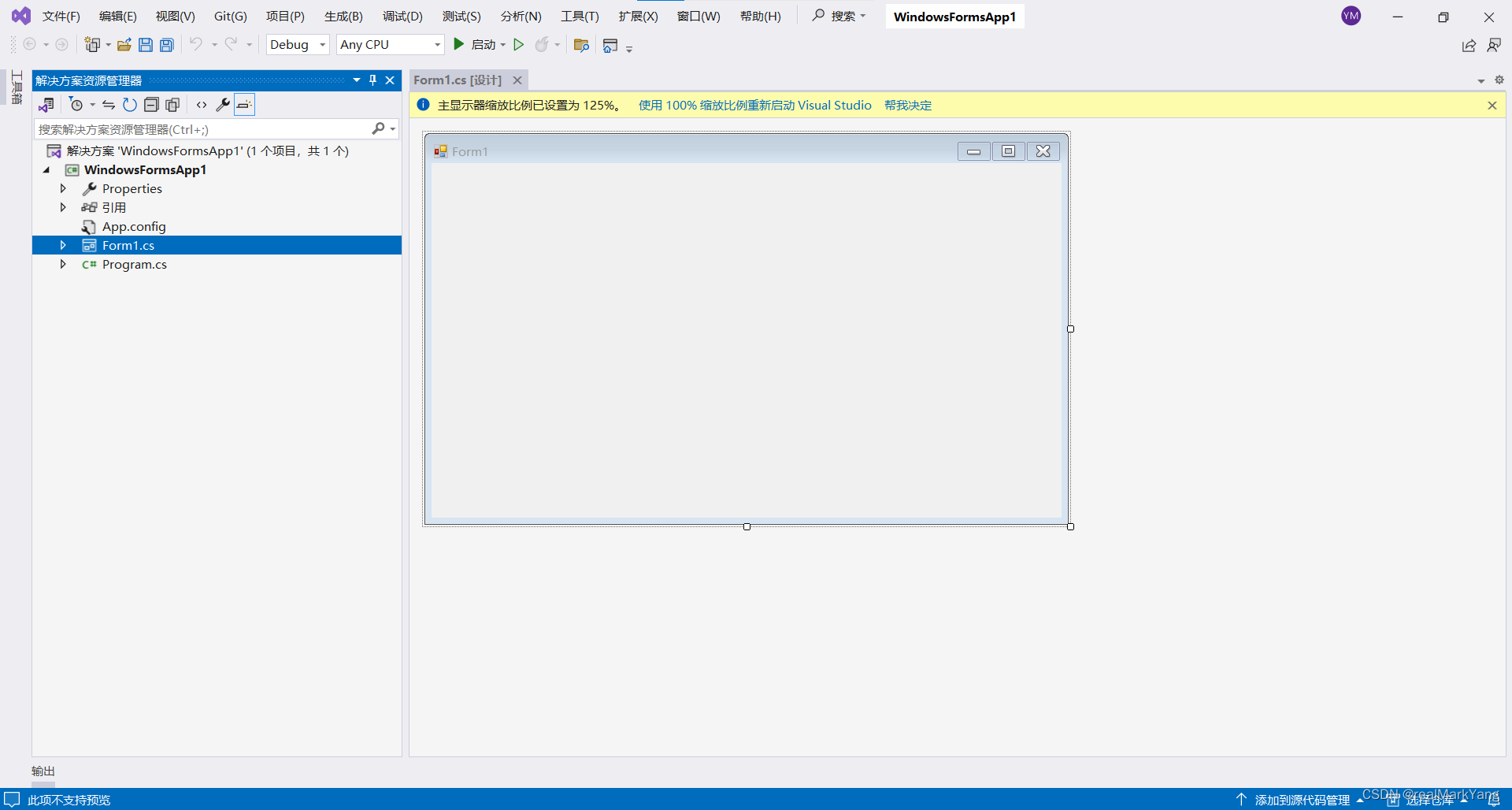Image resolution: width=1512 pixels, height=810 pixels.
Task: Open the 文件(F) menu
Action: (x=61, y=17)
